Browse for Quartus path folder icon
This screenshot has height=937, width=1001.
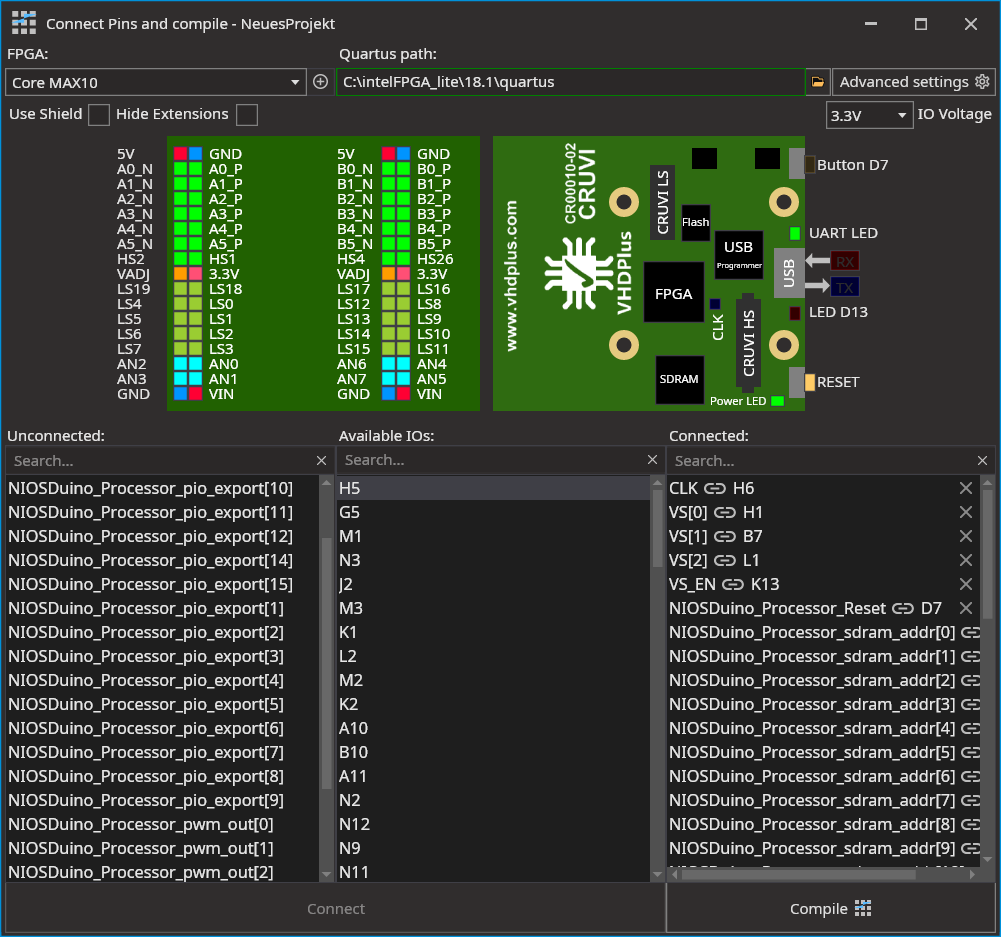pos(818,82)
